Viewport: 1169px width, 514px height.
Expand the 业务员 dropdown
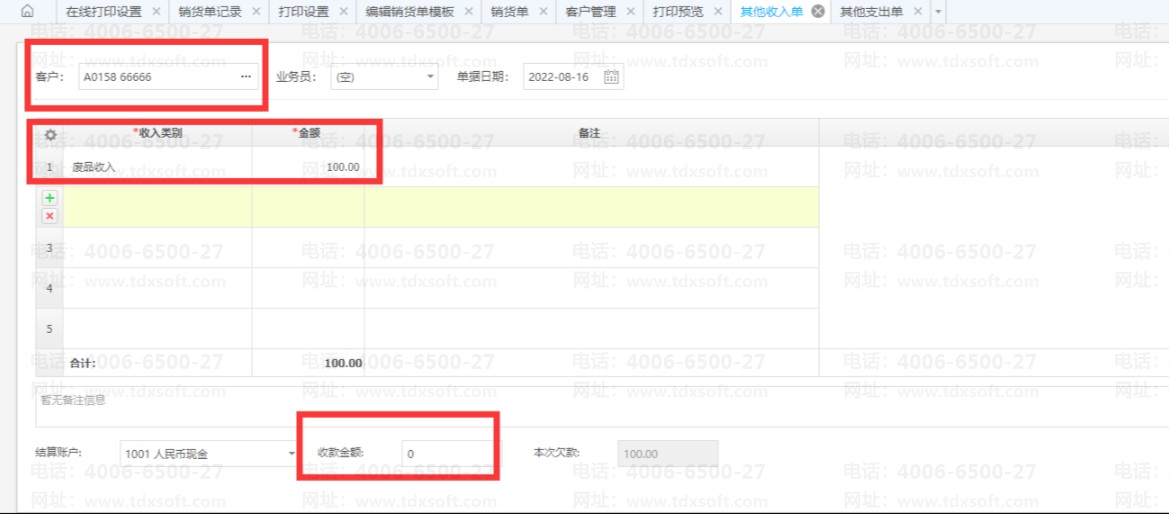(x=430, y=77)
